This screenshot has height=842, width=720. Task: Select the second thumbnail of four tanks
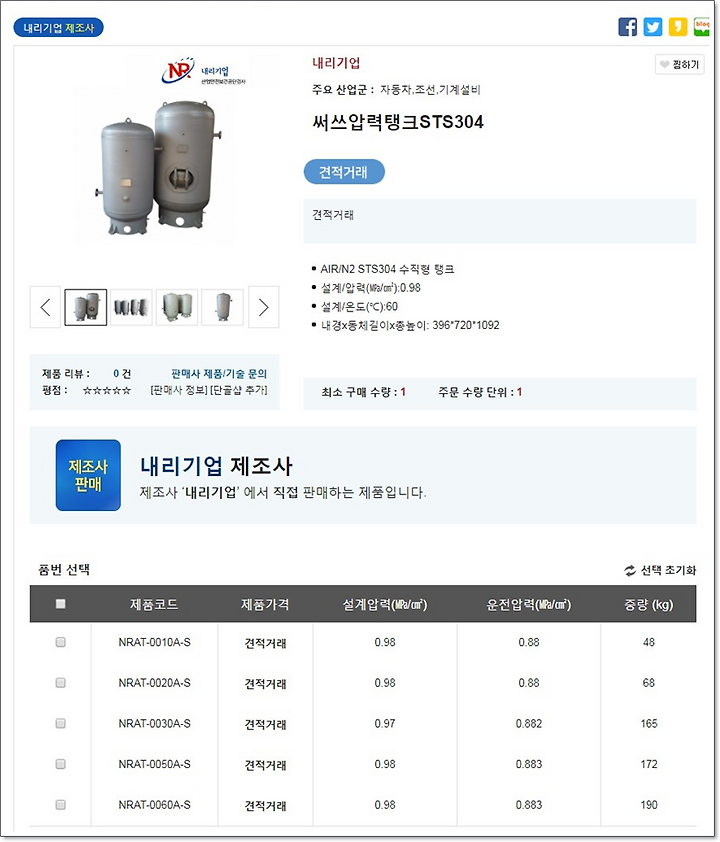[132, 307]
